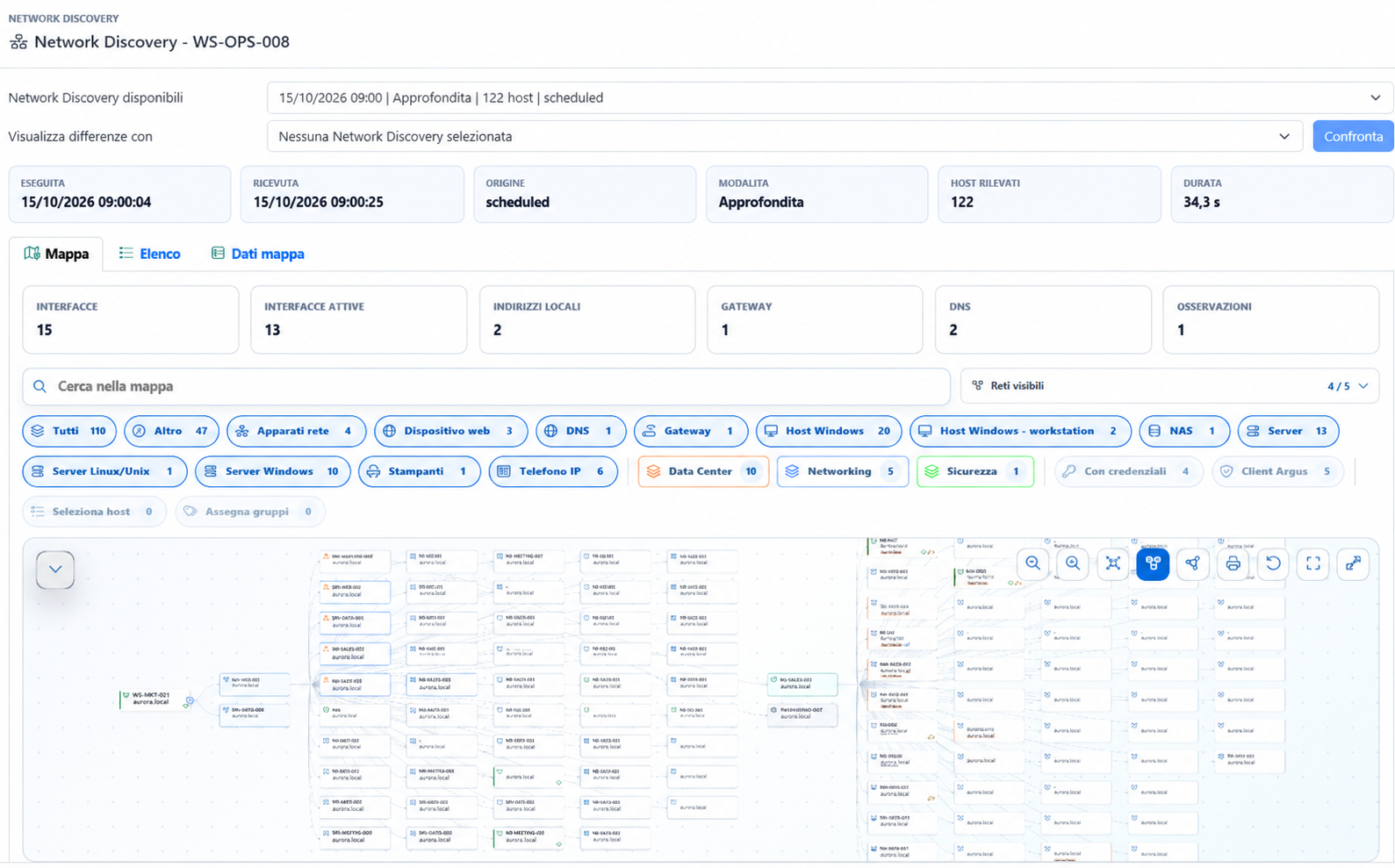Toggle the DNS 1 filter chip
This screenshot has height=868, width=1395.
[580, 431]
